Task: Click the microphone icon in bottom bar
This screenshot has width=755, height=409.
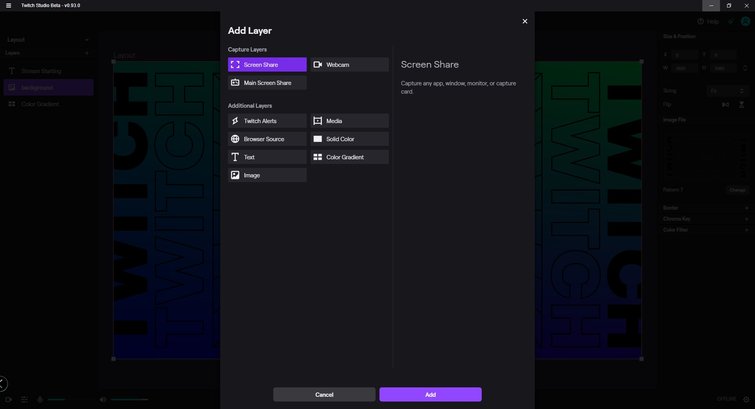Action: (x=40, y=399)
